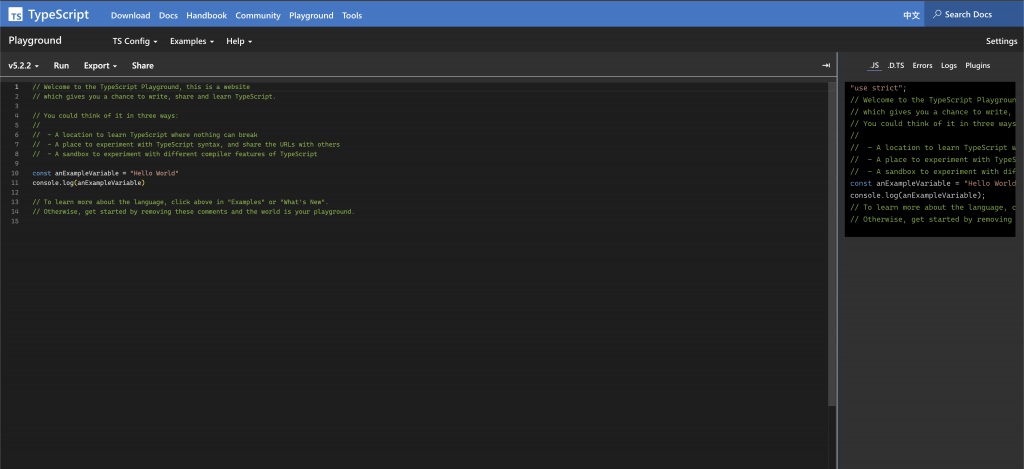Click the 'Playground' heading text
This screenshot has height=469, width=1024.
35,40
